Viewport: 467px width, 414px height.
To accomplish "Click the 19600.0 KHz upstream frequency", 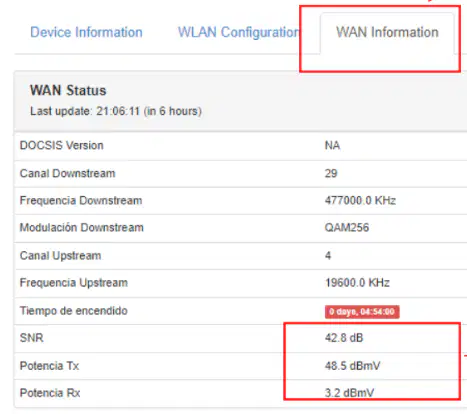I will tap(357, 283).
